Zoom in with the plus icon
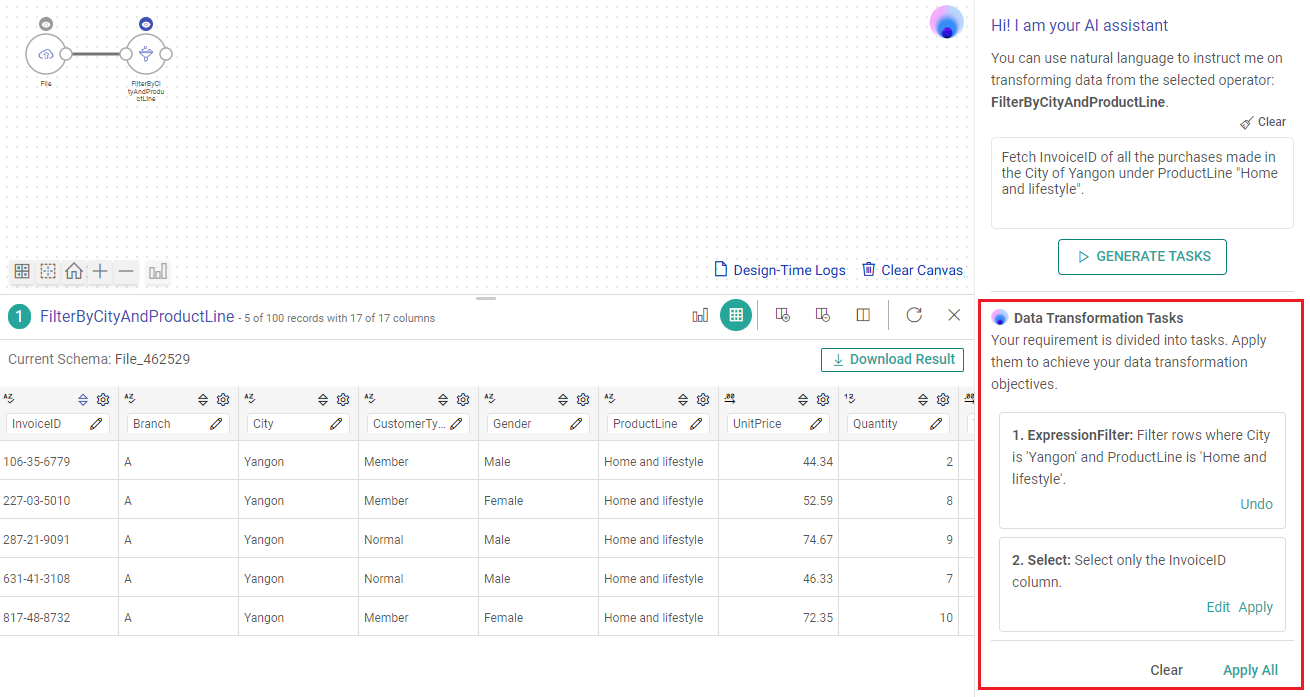 coord(100,271)
